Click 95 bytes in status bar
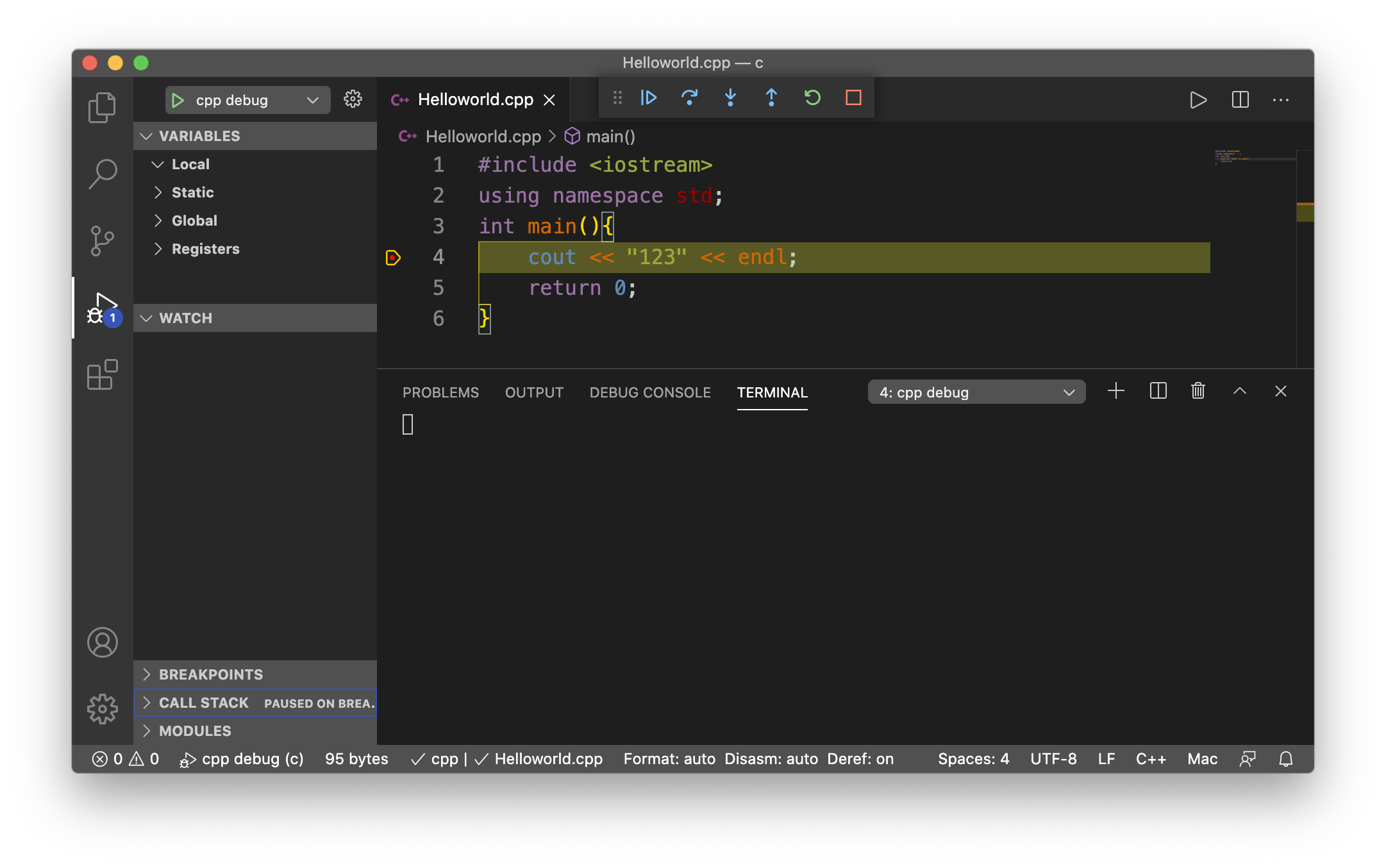This screenshot has height=868, width=1386. (x=356, y=759)
